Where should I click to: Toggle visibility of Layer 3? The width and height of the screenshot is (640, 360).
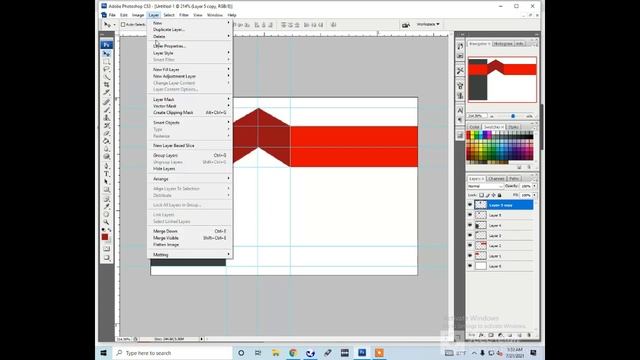click(x=470, y=236)
